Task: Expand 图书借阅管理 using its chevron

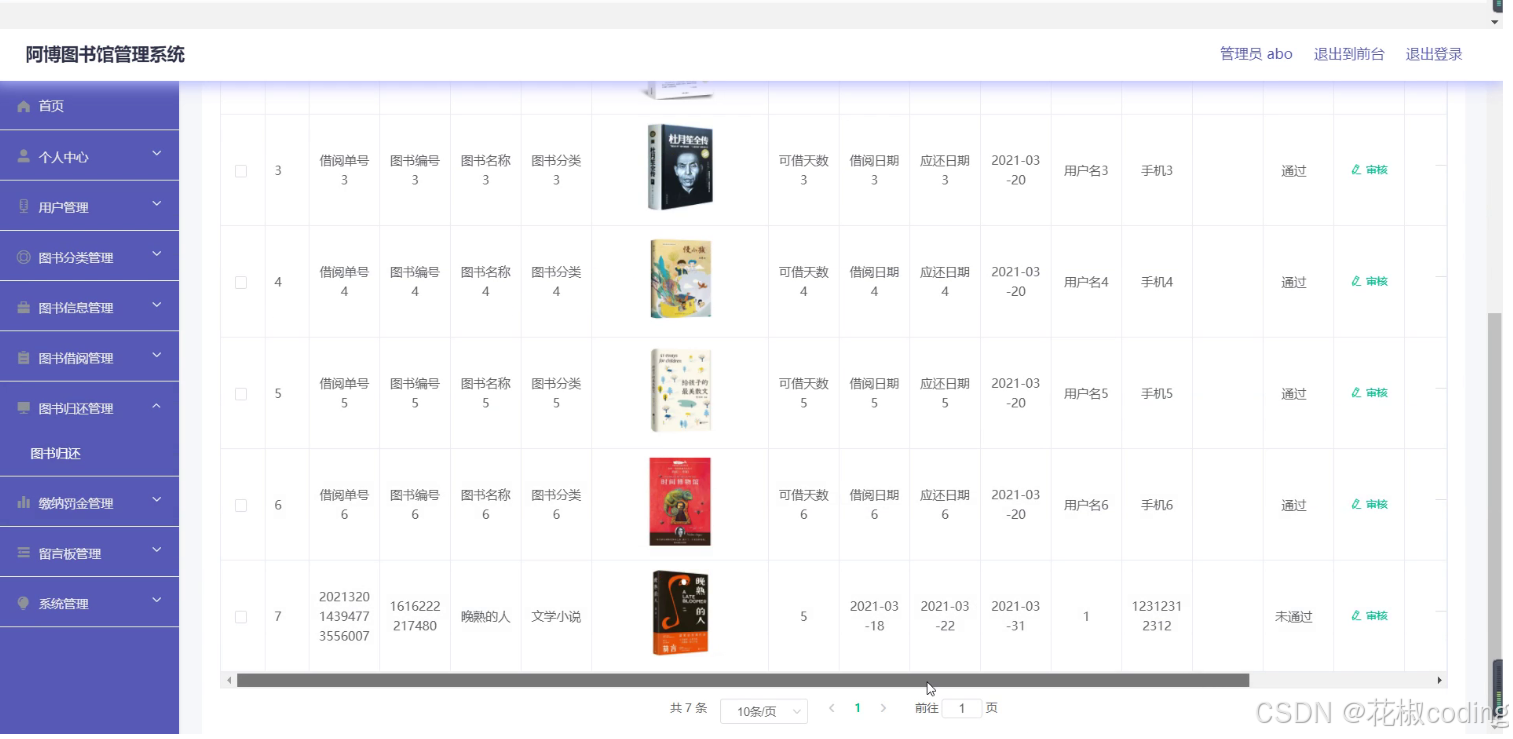Action: 157,355
